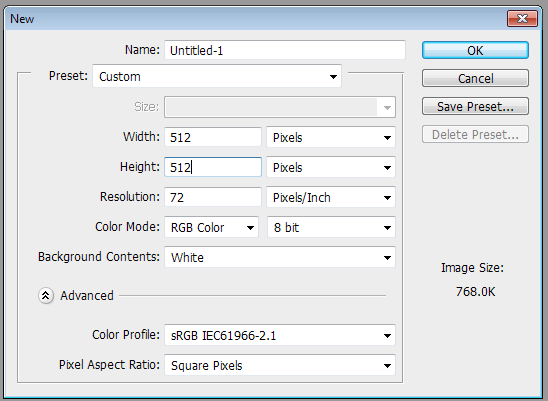Click the disabled Size dropdown arrow
The image size is (548, 401).
(x=387, y=107)
